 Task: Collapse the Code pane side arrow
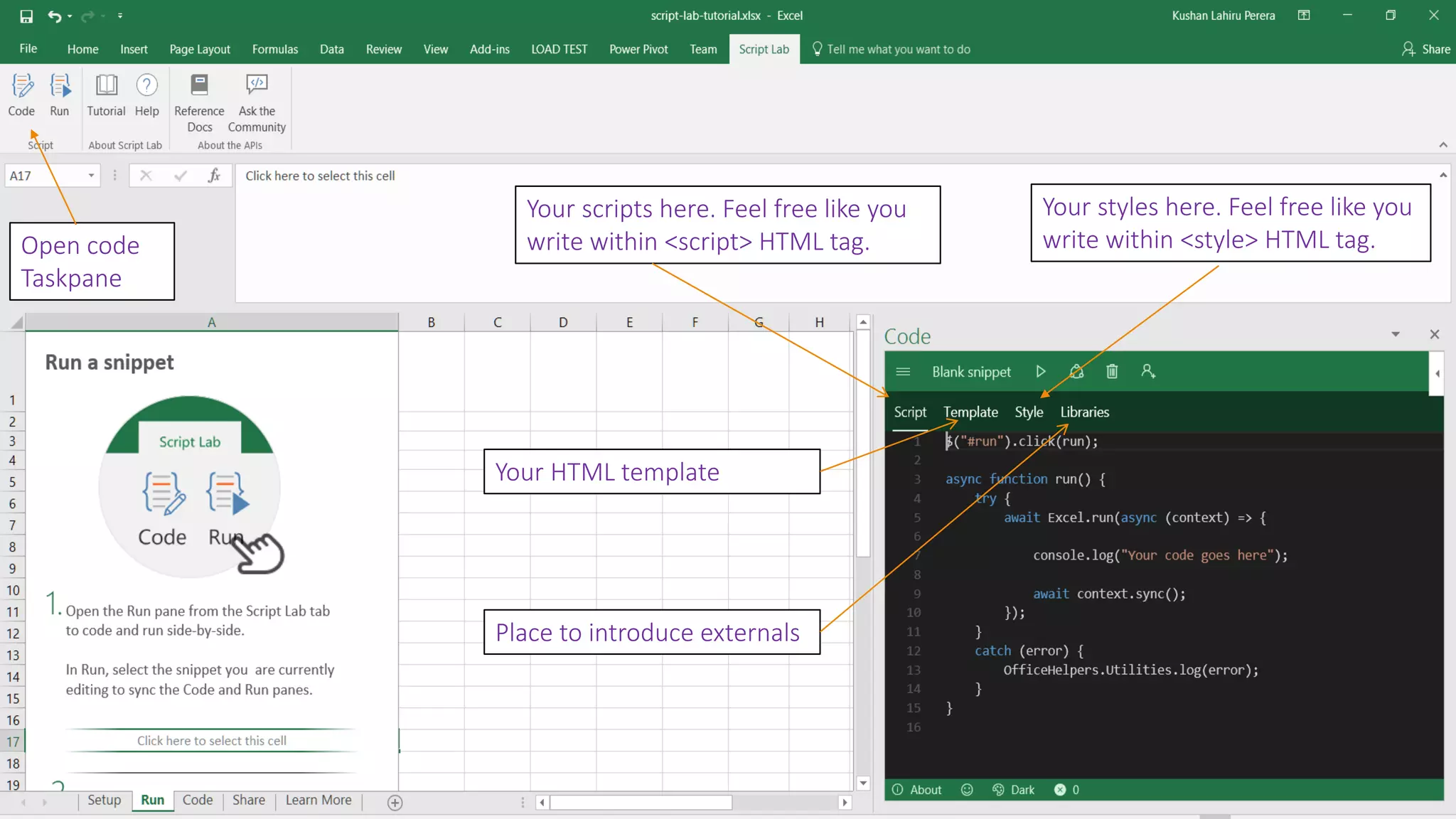point(1437,373)
